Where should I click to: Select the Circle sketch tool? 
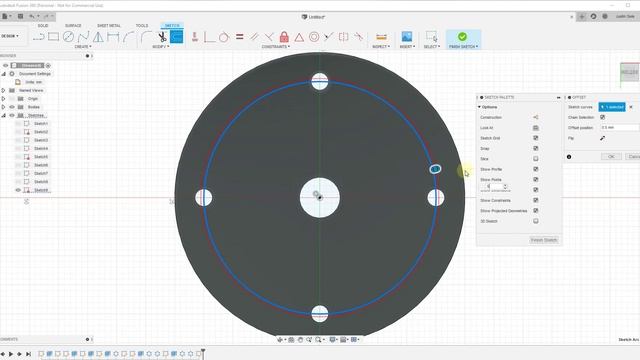[68, 37]
